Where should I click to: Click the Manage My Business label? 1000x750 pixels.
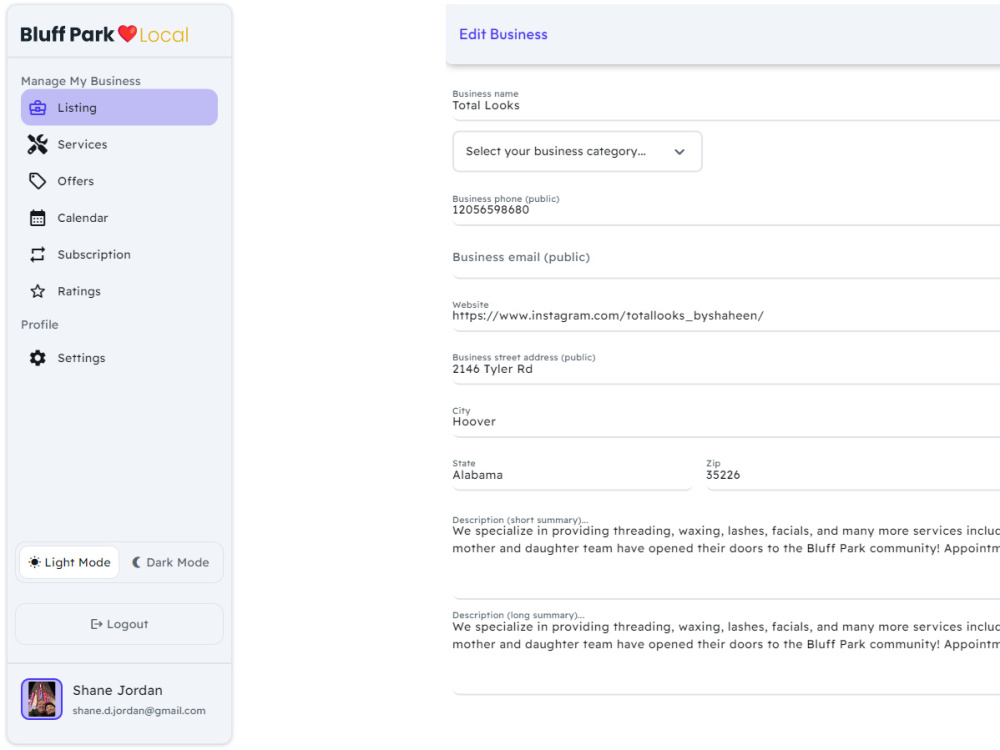(81, 81)
